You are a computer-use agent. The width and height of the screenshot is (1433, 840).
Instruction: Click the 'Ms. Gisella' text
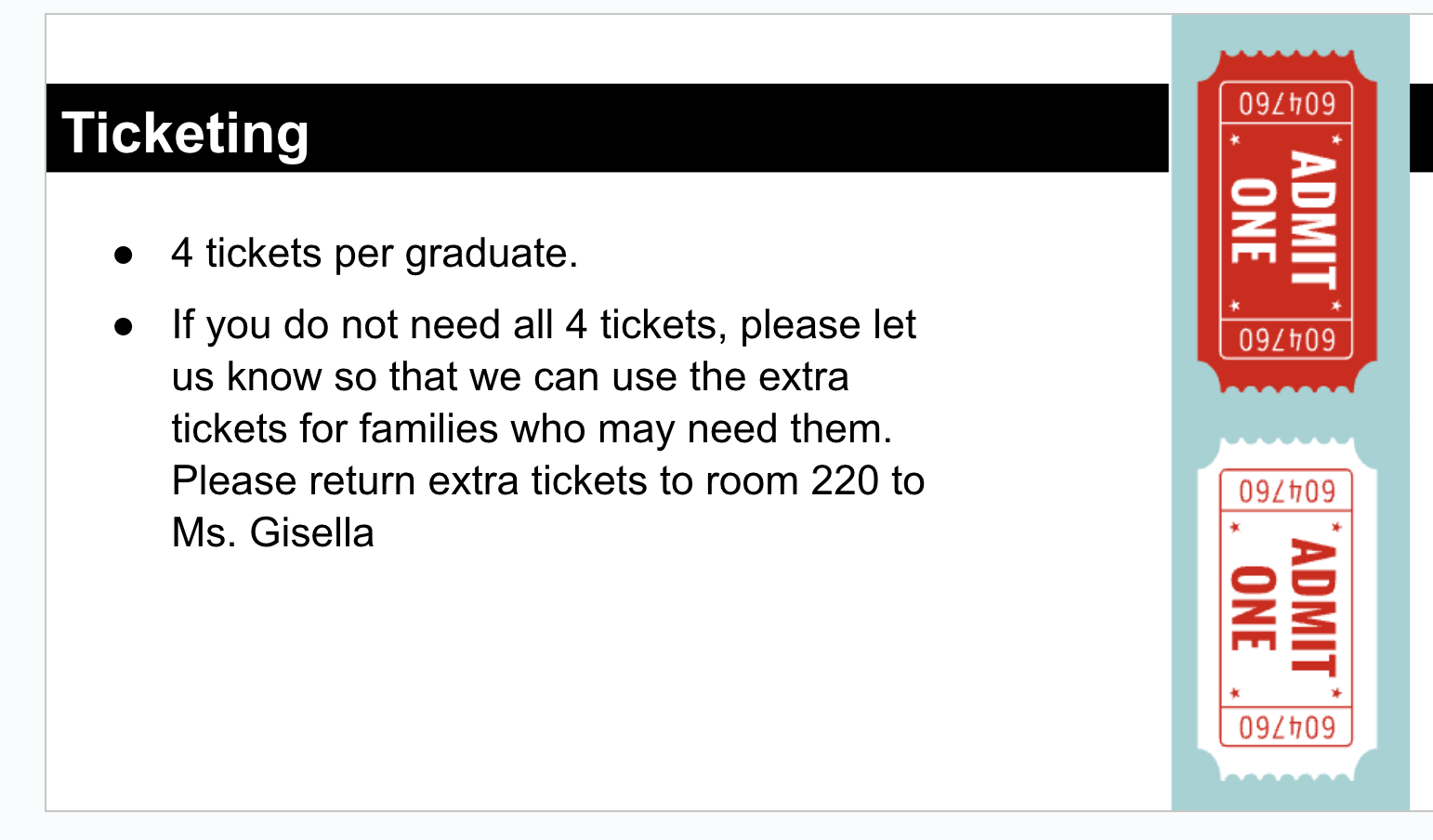click(x=272, y=533)
